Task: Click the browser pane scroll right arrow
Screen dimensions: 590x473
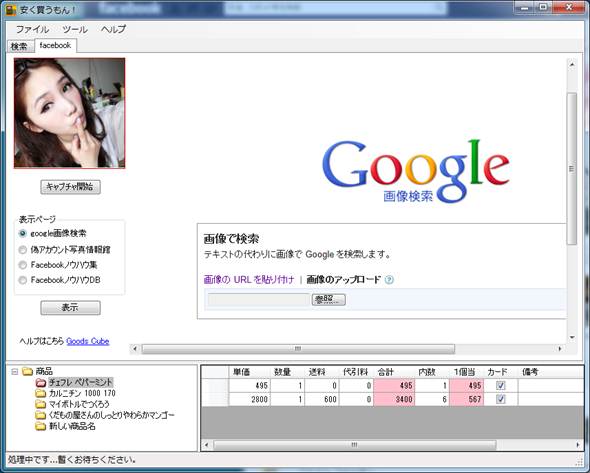Action: (x=560, y=349)
